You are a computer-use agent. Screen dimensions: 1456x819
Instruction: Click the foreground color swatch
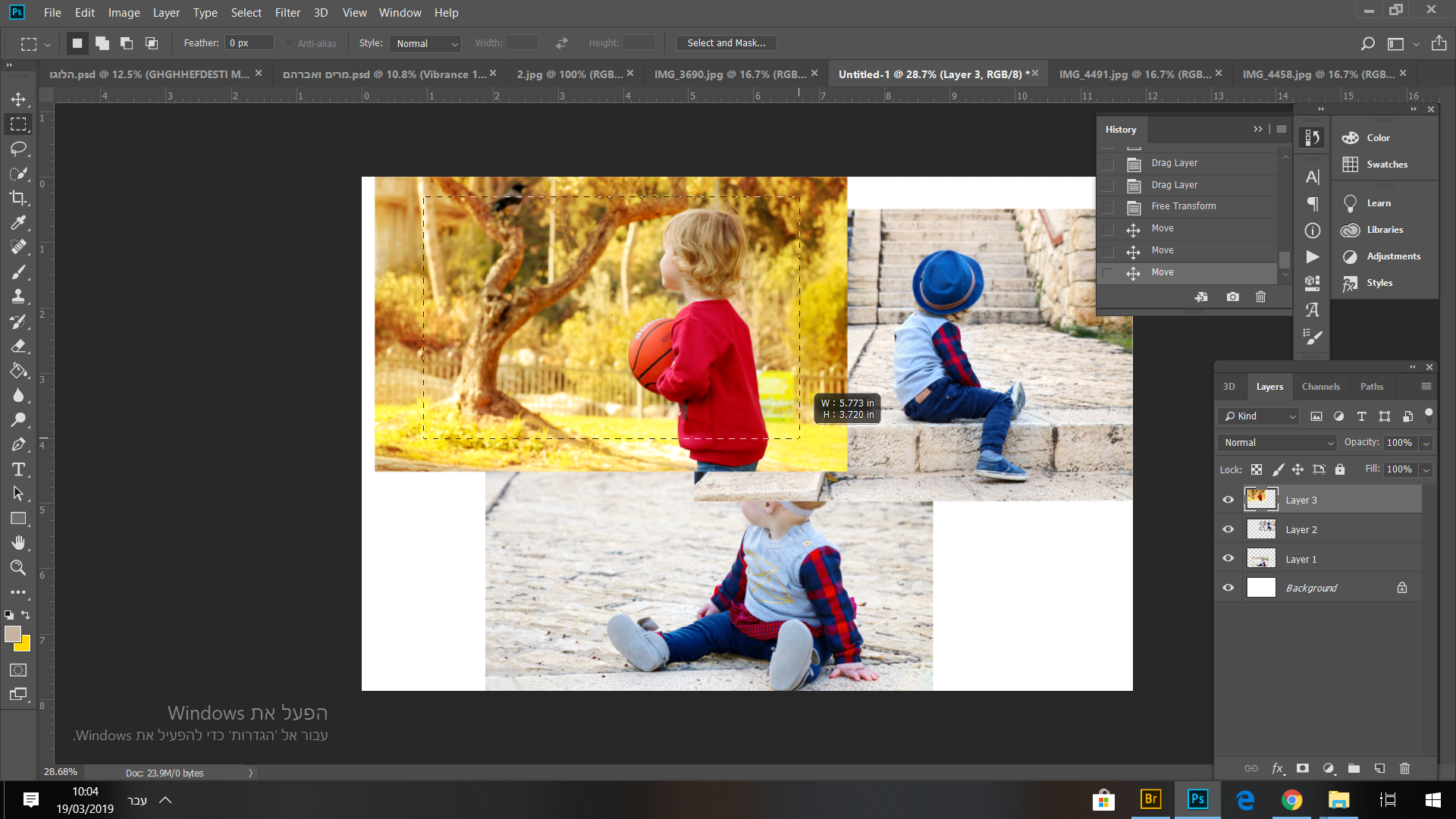click(x=12, y=634)
